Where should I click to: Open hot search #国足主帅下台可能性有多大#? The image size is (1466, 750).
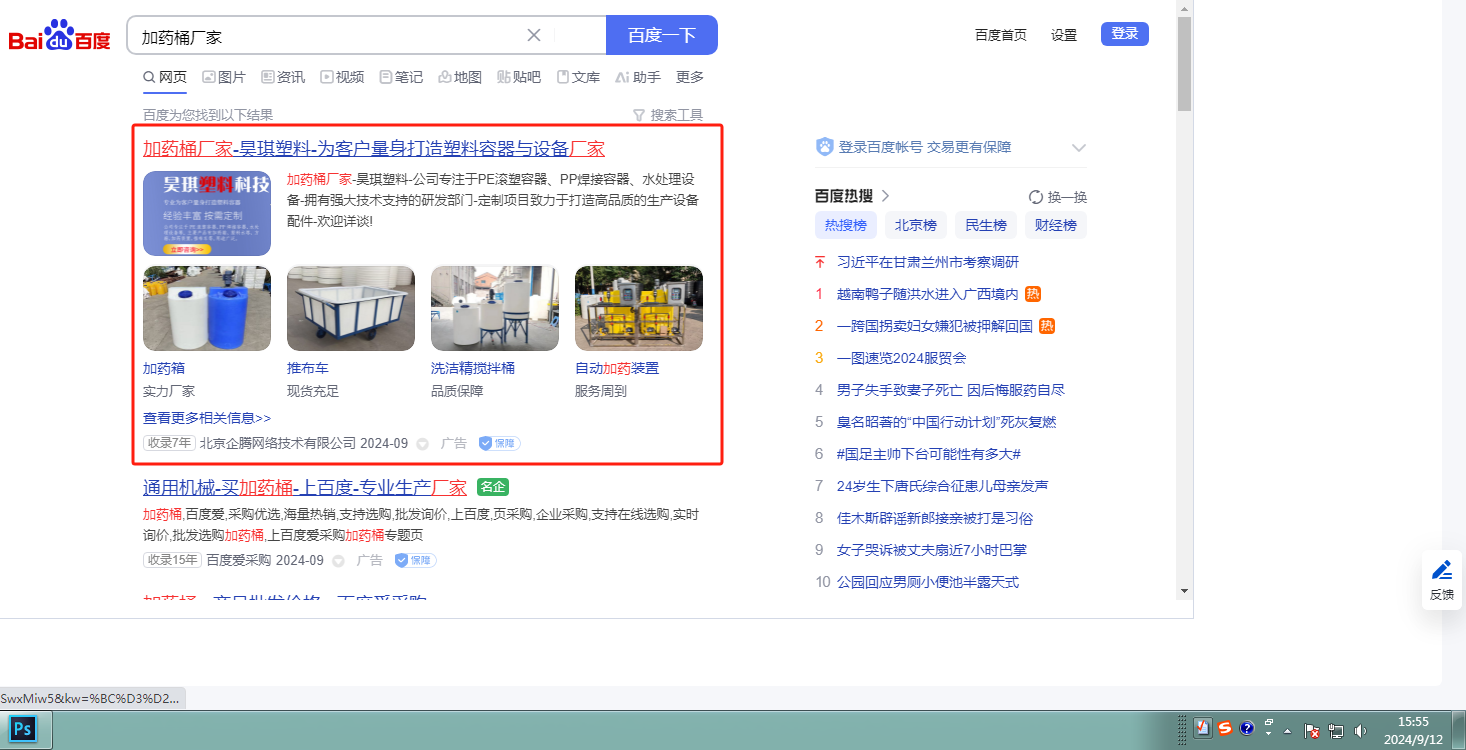coord(929,454)
